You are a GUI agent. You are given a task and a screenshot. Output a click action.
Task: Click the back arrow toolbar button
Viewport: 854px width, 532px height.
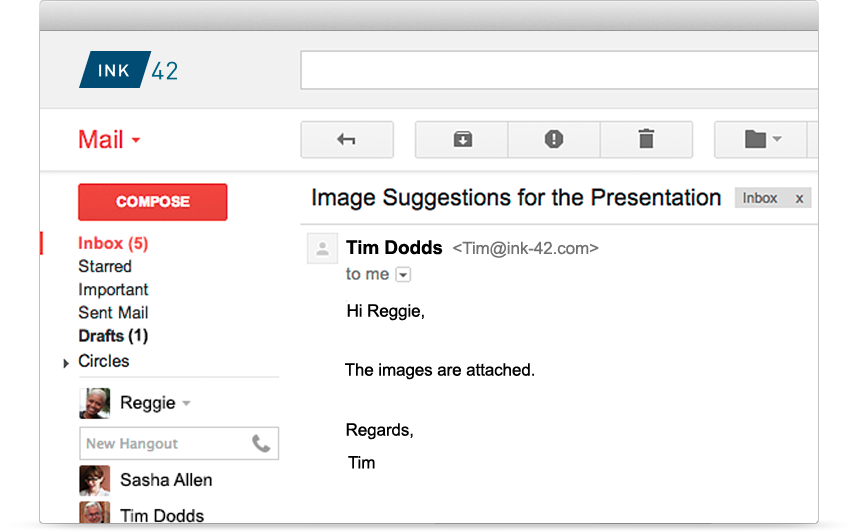tap(347, 140)
